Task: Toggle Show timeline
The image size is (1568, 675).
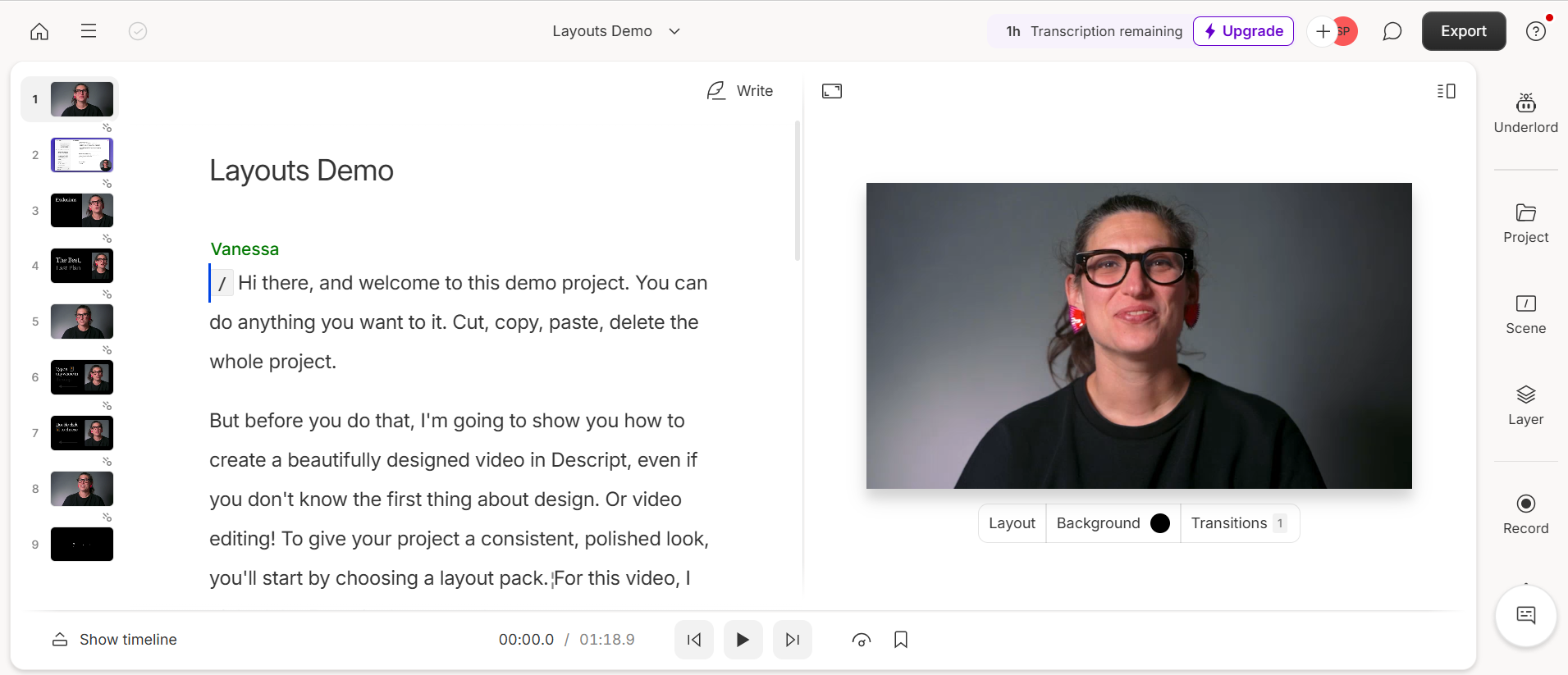Action: (x=115, y=640)
